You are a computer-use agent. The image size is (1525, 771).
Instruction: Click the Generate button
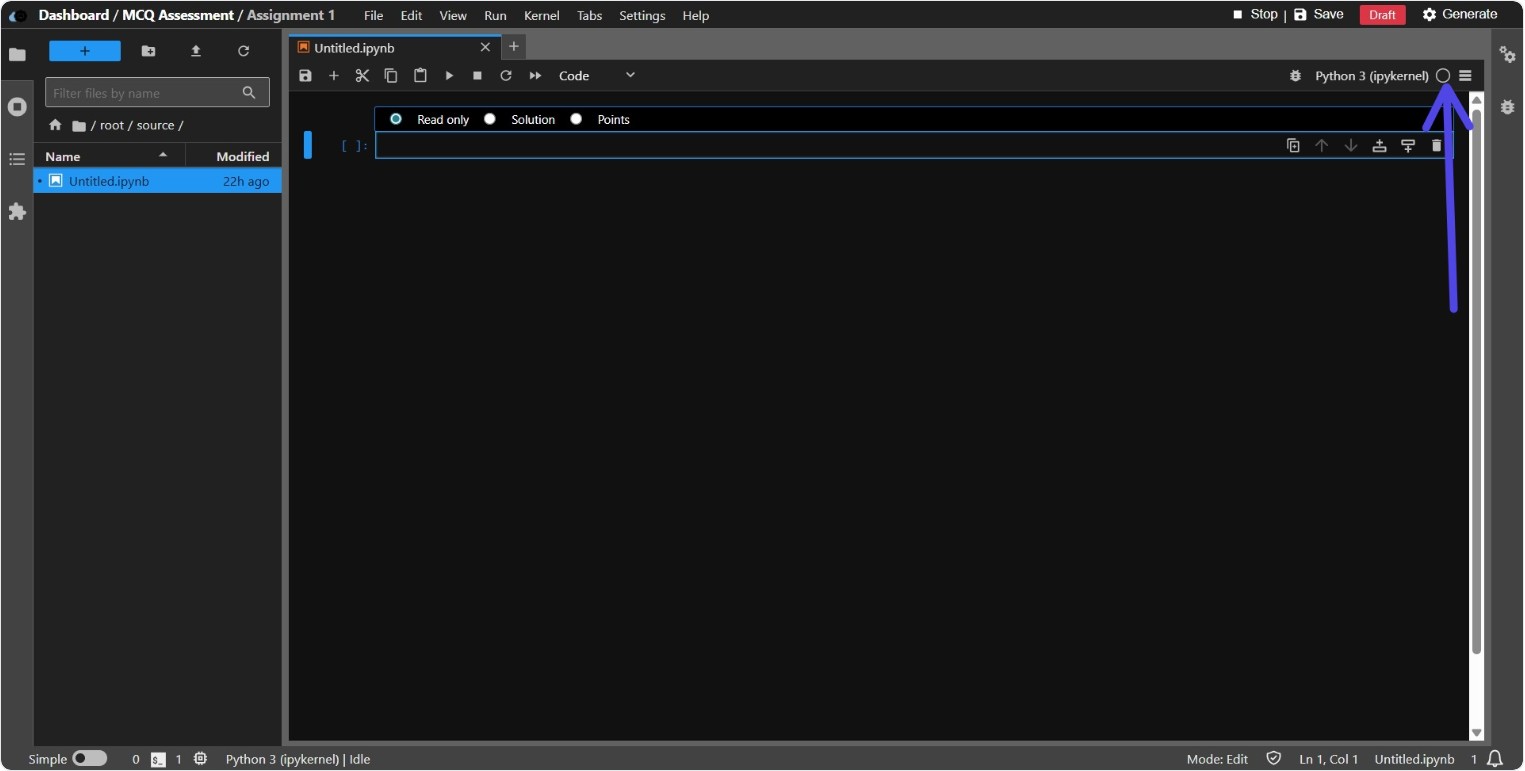click(1460, 14)
